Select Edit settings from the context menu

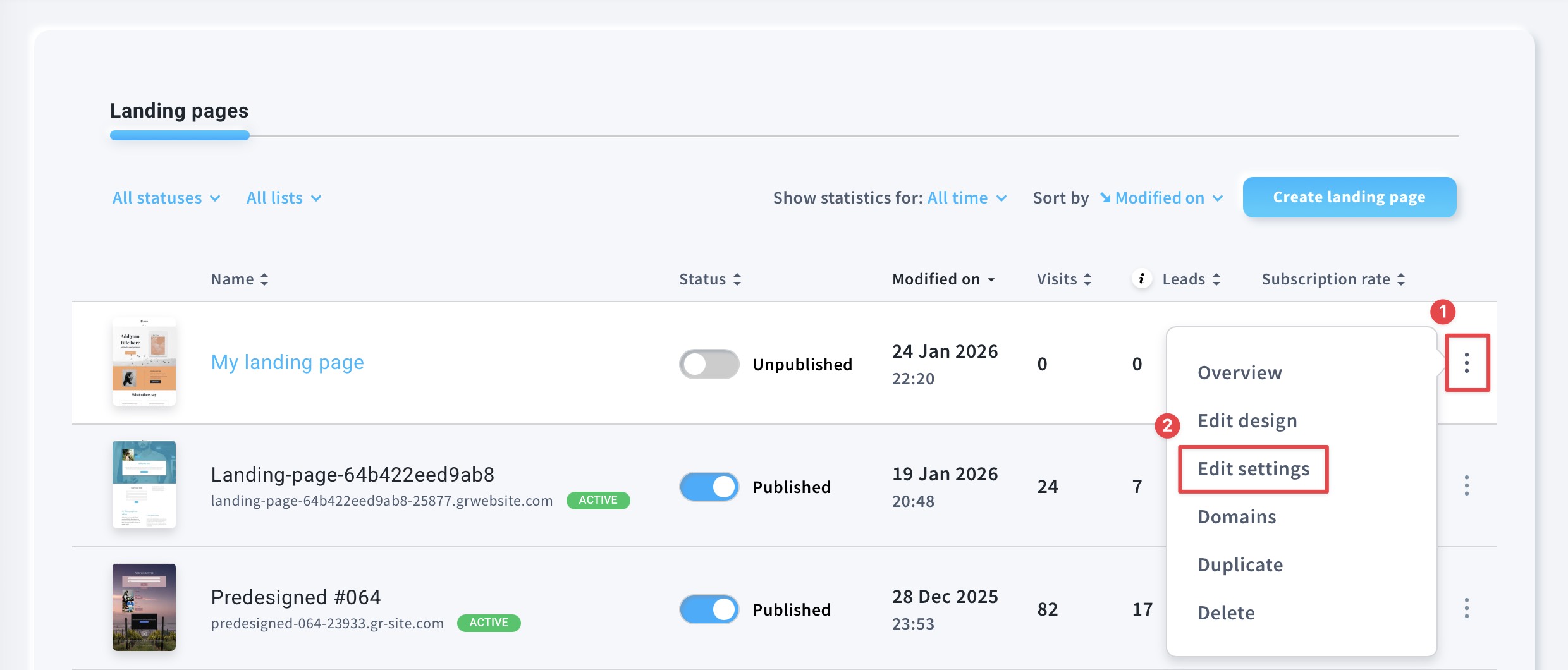click(x=1253, y=469)
